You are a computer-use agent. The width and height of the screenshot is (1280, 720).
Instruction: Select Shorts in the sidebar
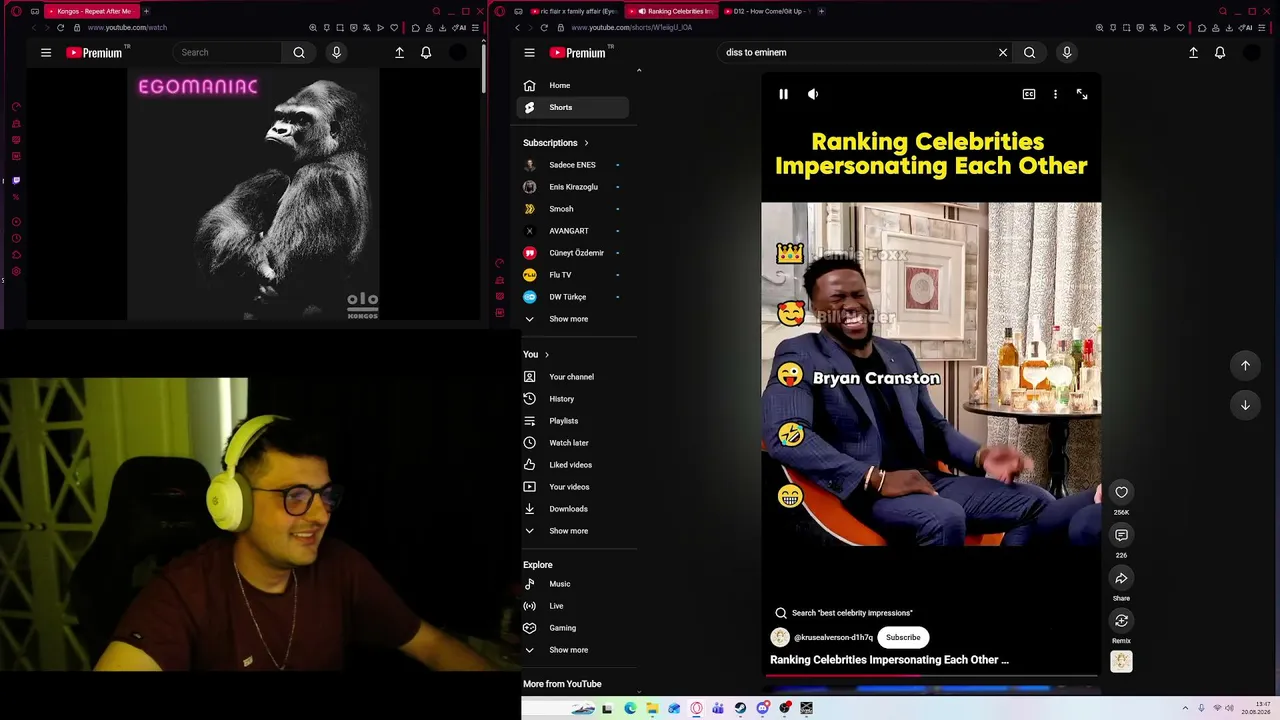[573, 107]
